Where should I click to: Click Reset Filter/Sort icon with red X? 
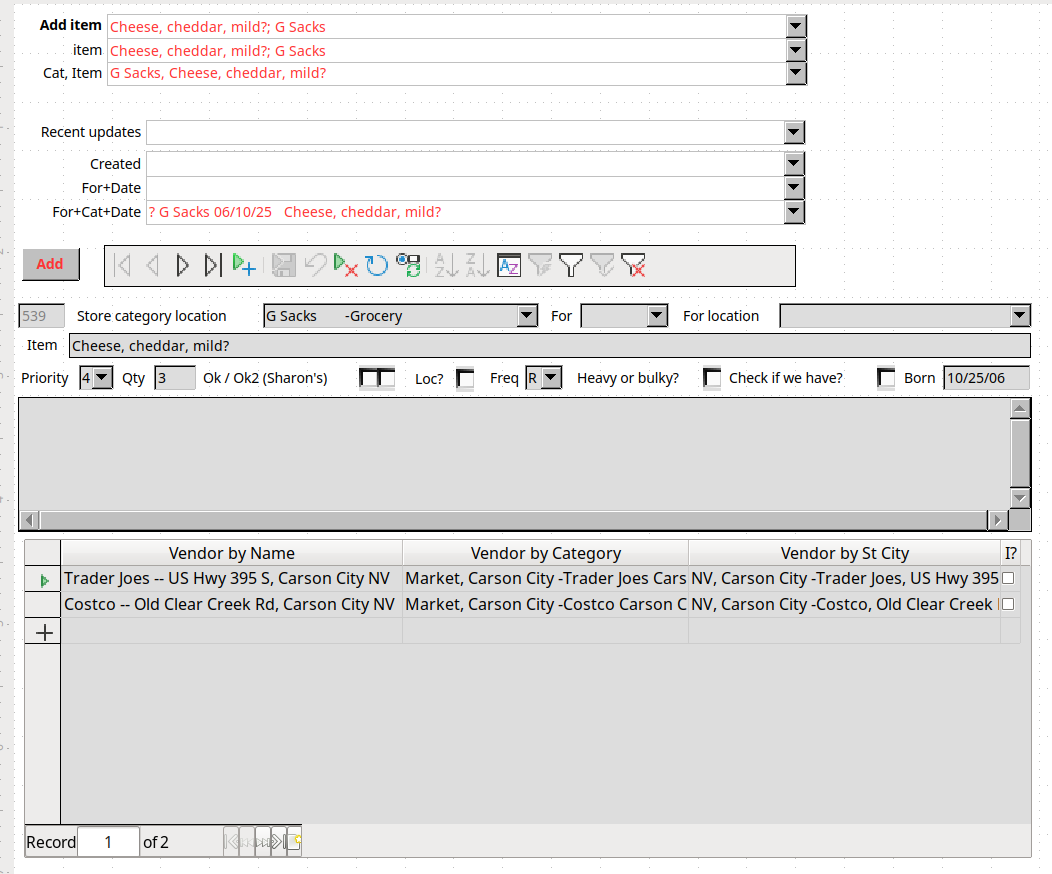[632, 265]
